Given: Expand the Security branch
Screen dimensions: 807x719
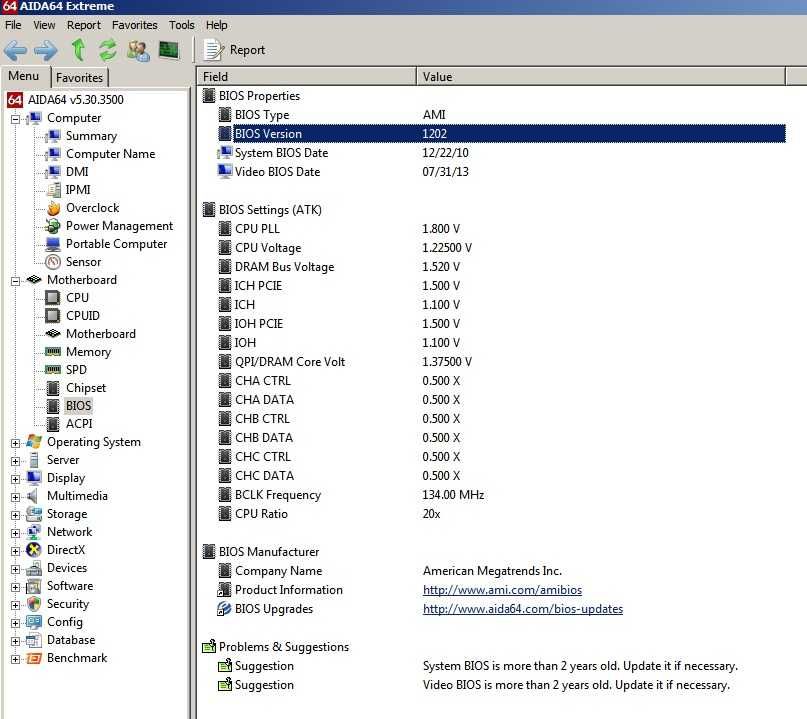Looking at the screenshot, I should [x=15, y=605].
